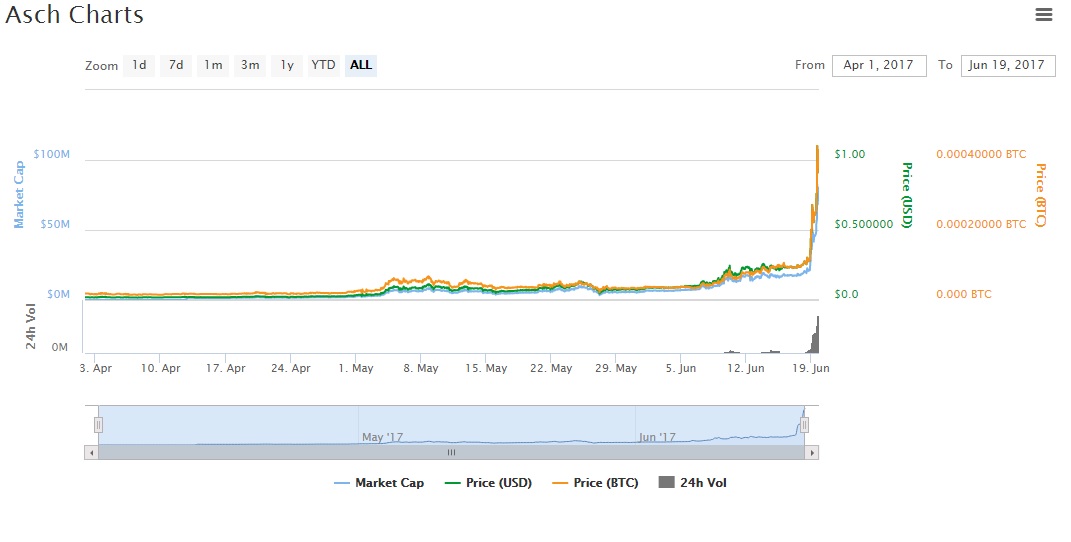
Task: Open the chart context menu hamburger icon
Action: click(x=1044, y=14)
